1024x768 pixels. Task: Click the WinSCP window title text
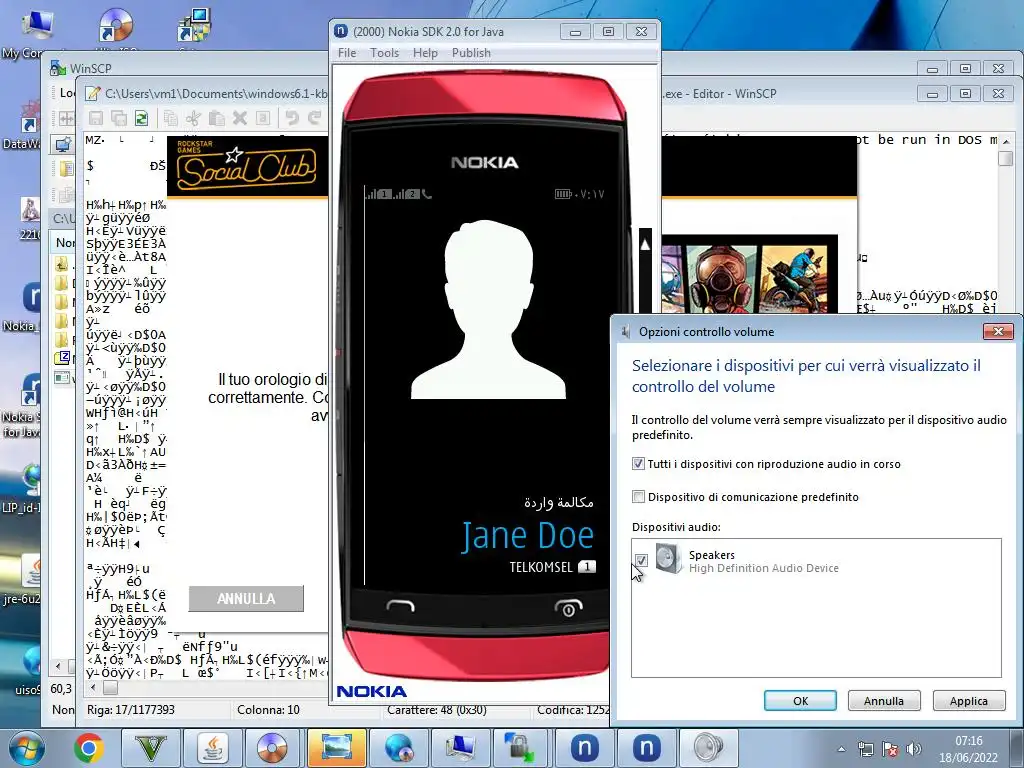click(x=90, y=68)
